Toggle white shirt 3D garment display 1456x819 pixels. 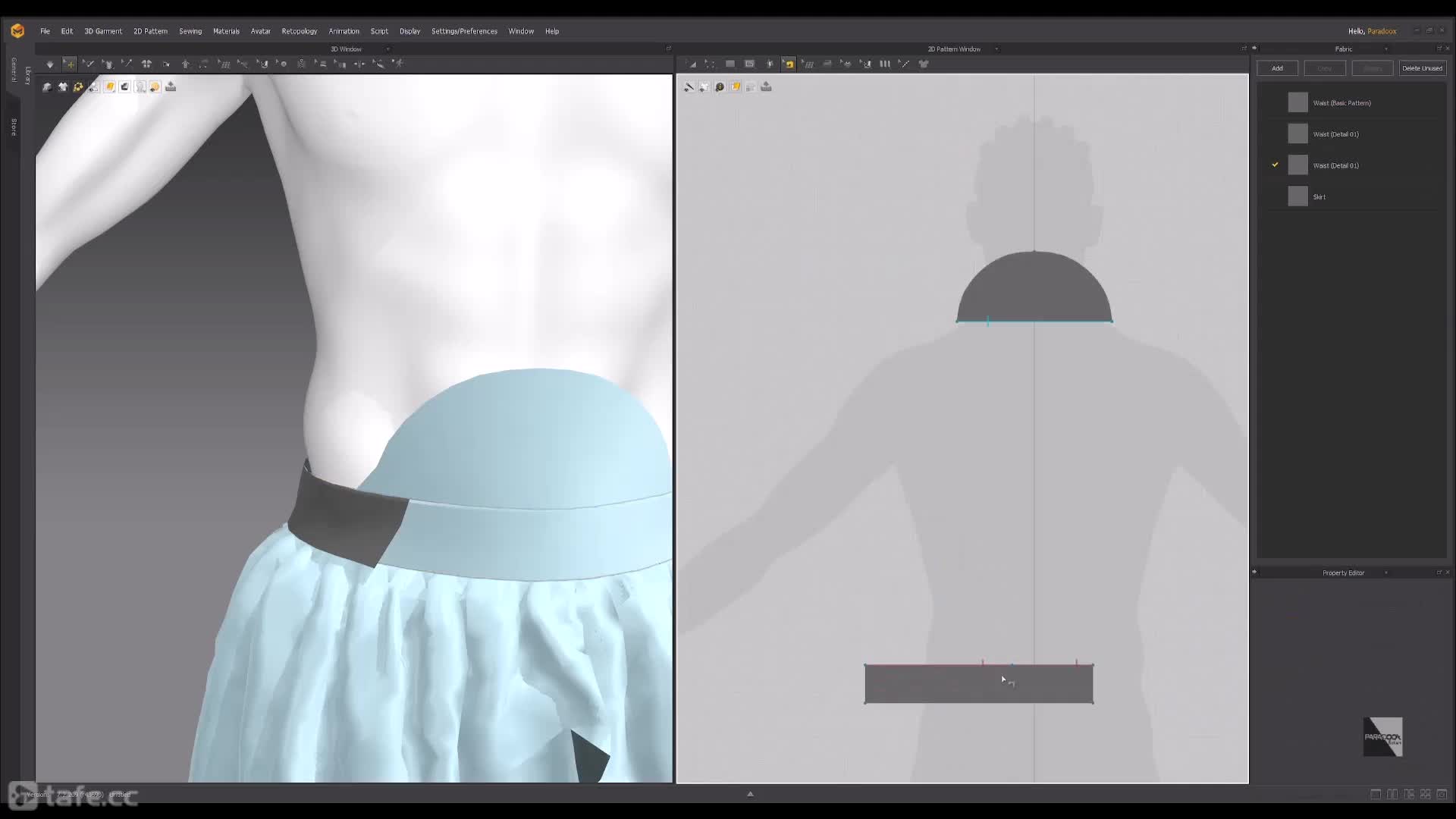[x=63, y=87]
